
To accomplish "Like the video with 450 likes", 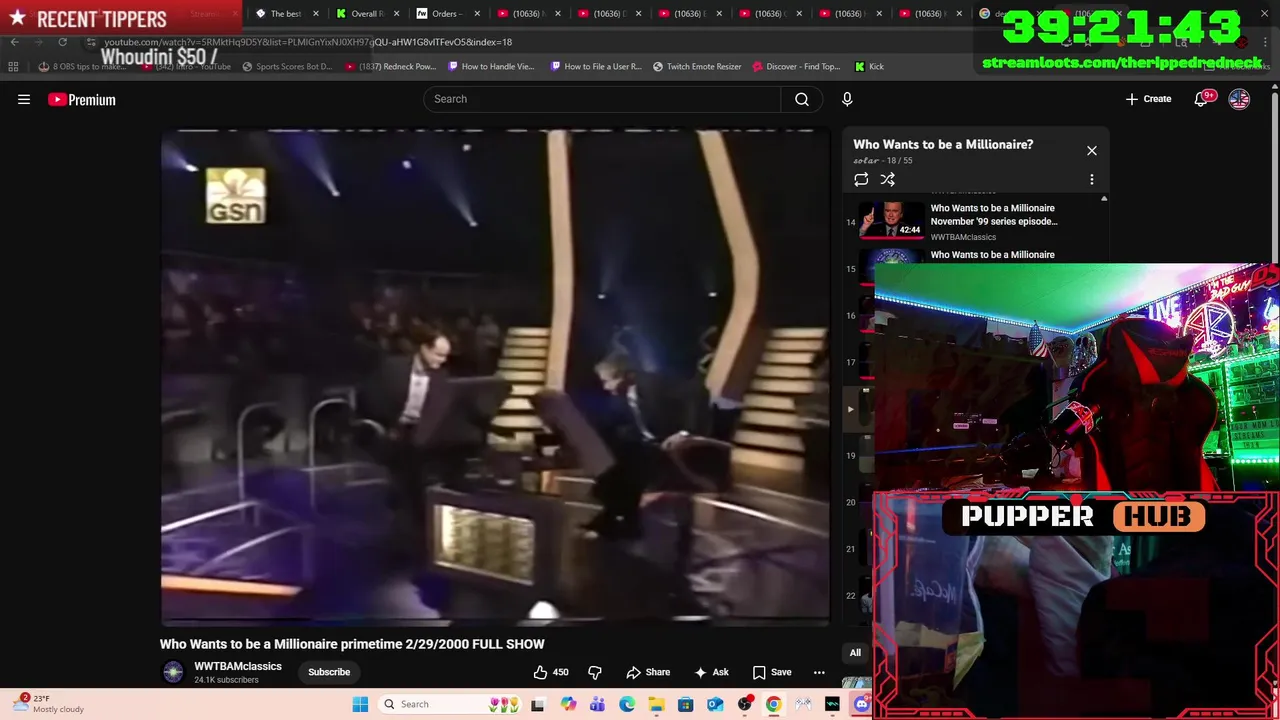I will click(552, 672).
